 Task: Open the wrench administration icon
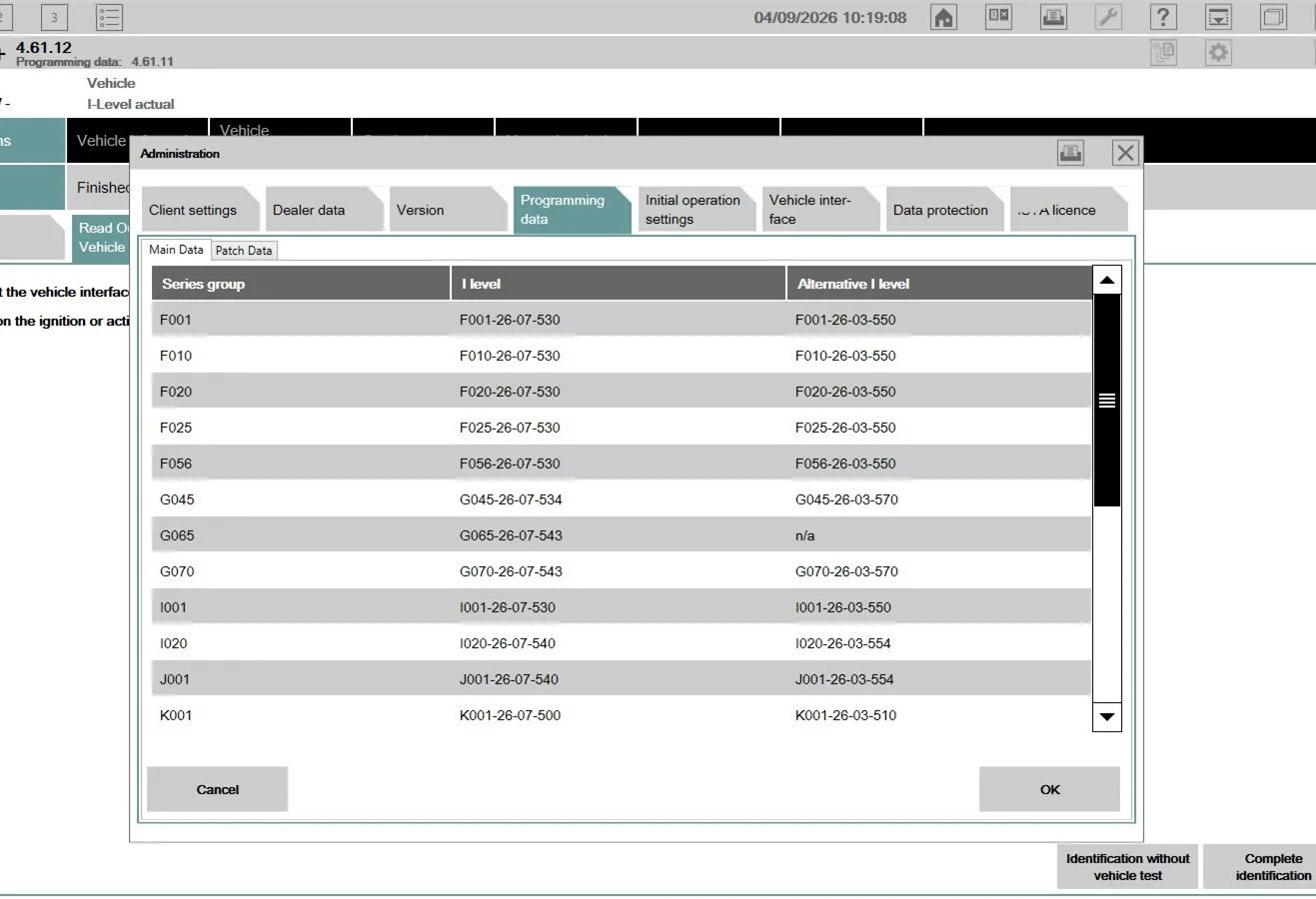1108,17
